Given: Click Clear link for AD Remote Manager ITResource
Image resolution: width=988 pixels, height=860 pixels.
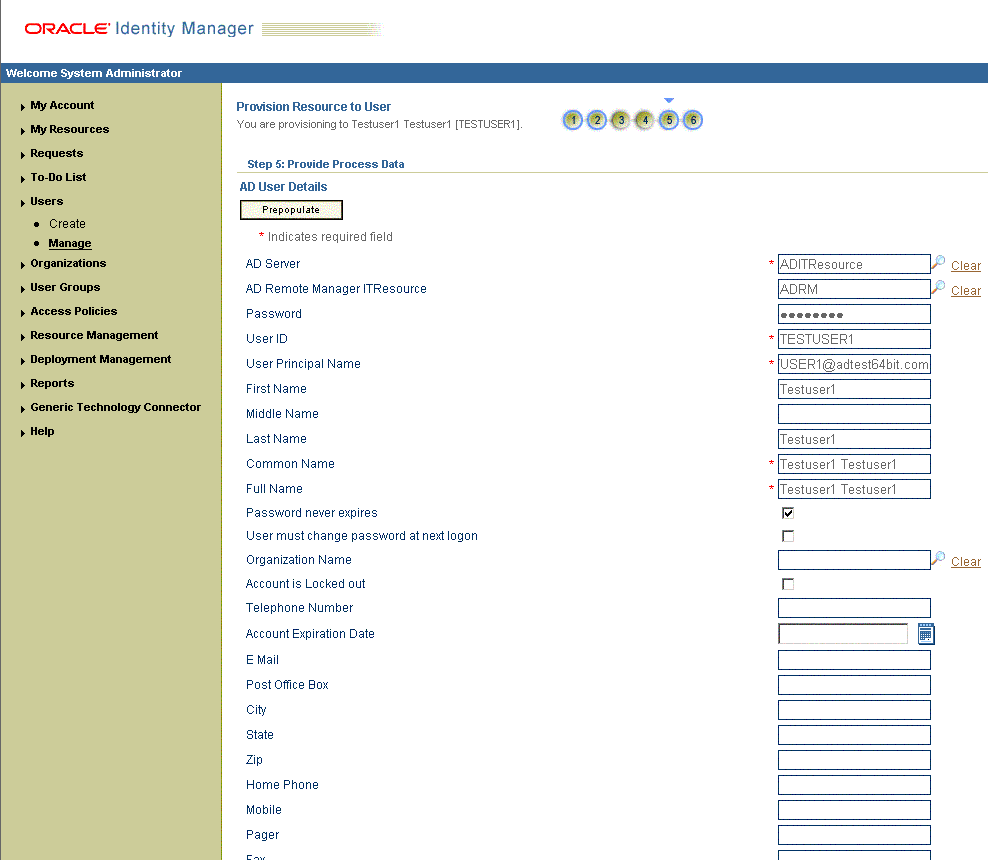Looking at the screenshot, I should point(965,290).
